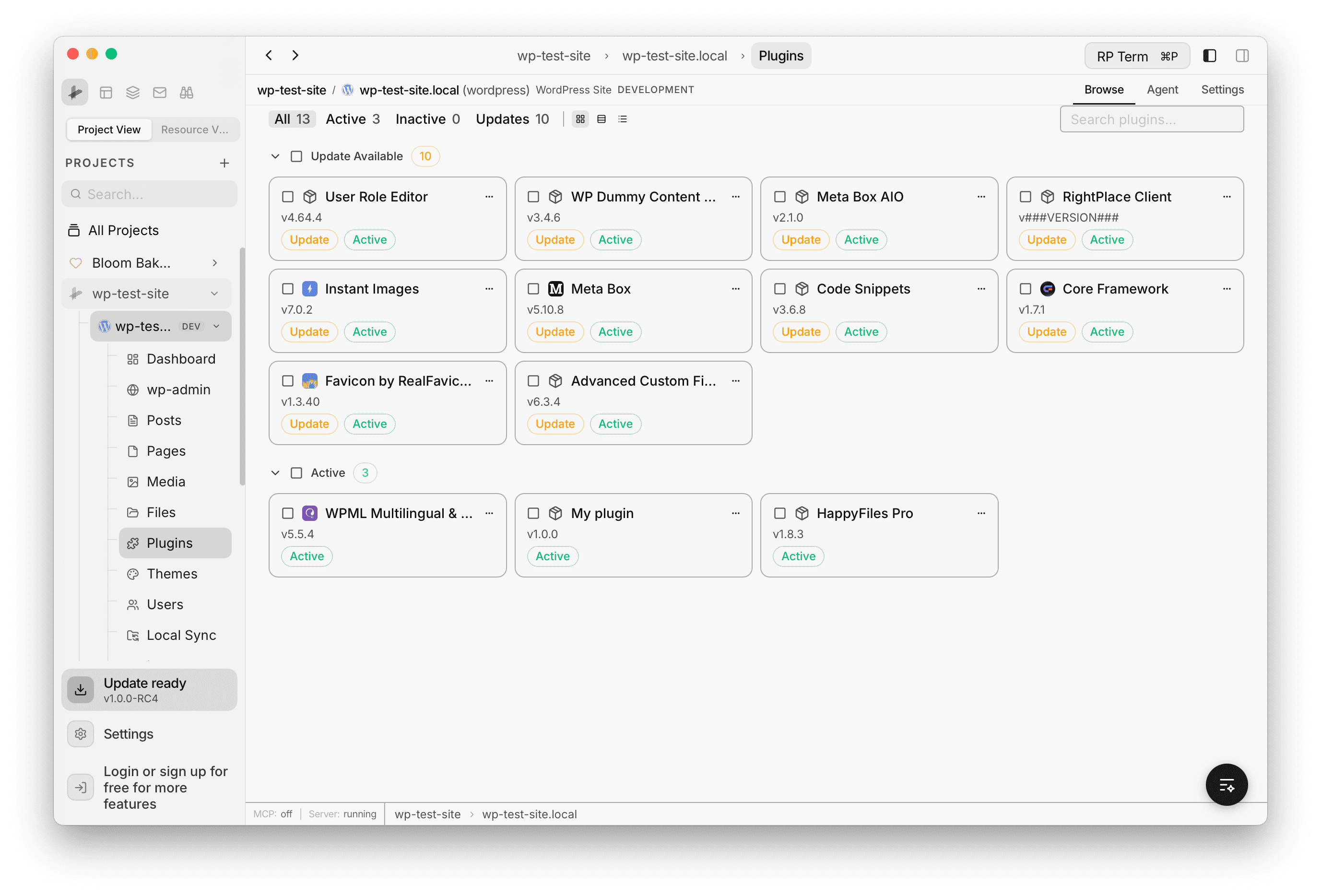Select the Themes icon in sidebar
Image resolution: width=1321 pixels, height=896 pixels.
click(133, 574)
